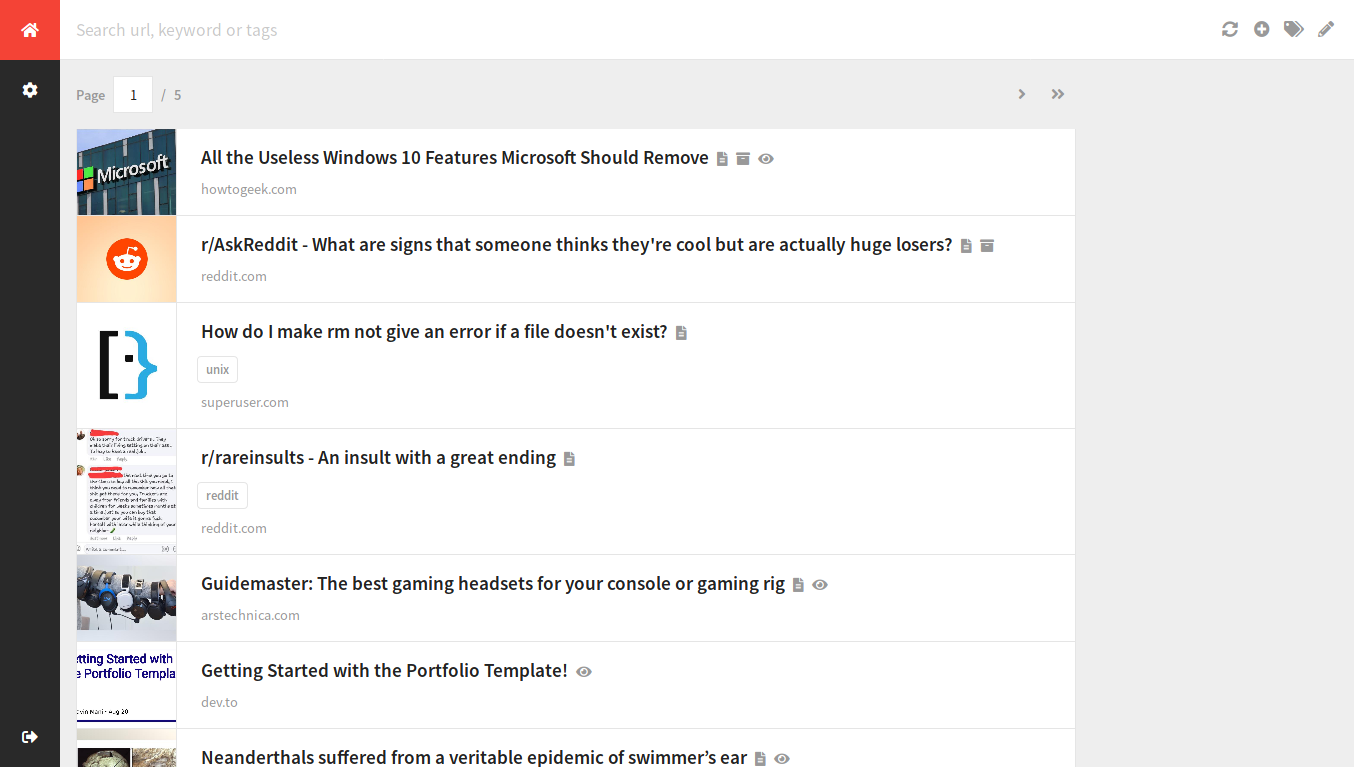This screenshot has height=767, width=1354.
Task: Open content icon for Neanderthals bookmark
Action: 760,759
